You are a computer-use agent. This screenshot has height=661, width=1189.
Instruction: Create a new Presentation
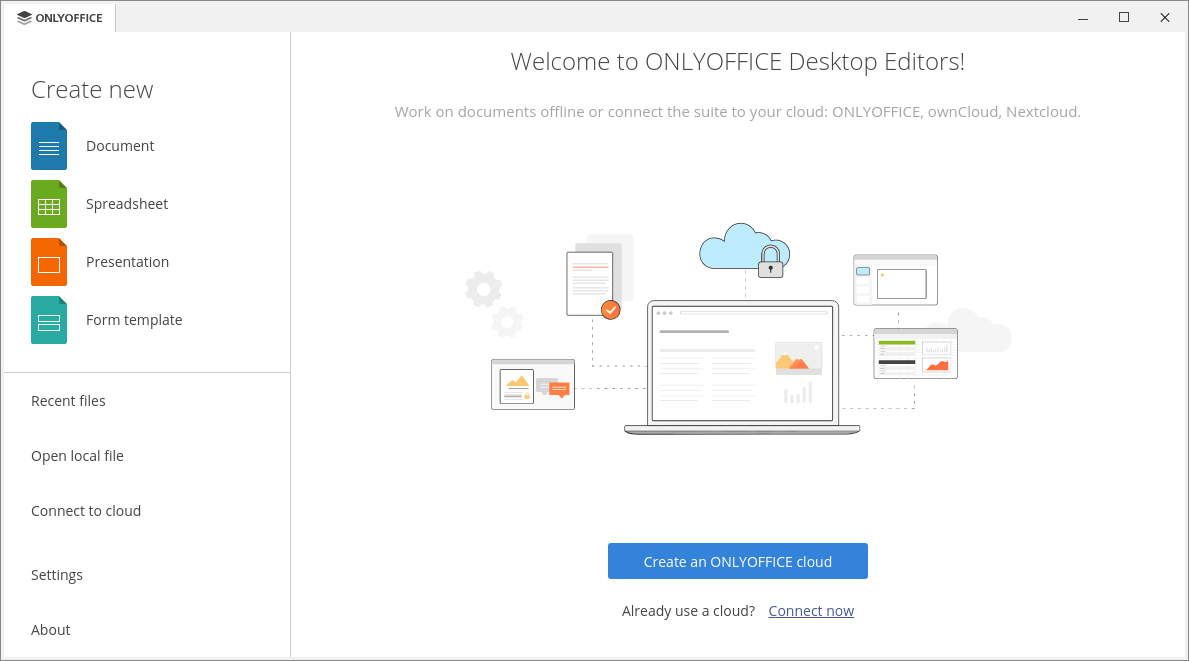[x=127, y=261]
